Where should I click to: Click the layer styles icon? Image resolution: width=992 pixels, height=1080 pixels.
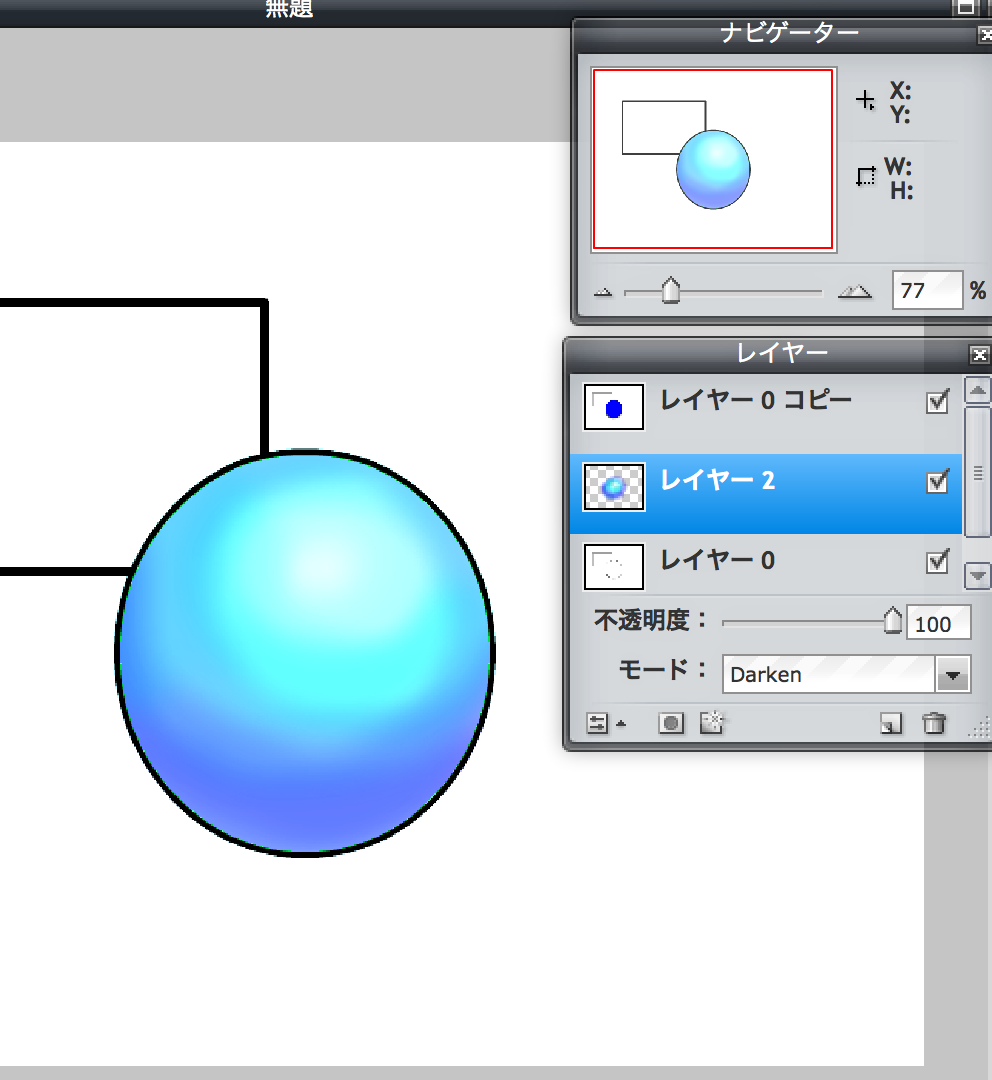(712, 723)
